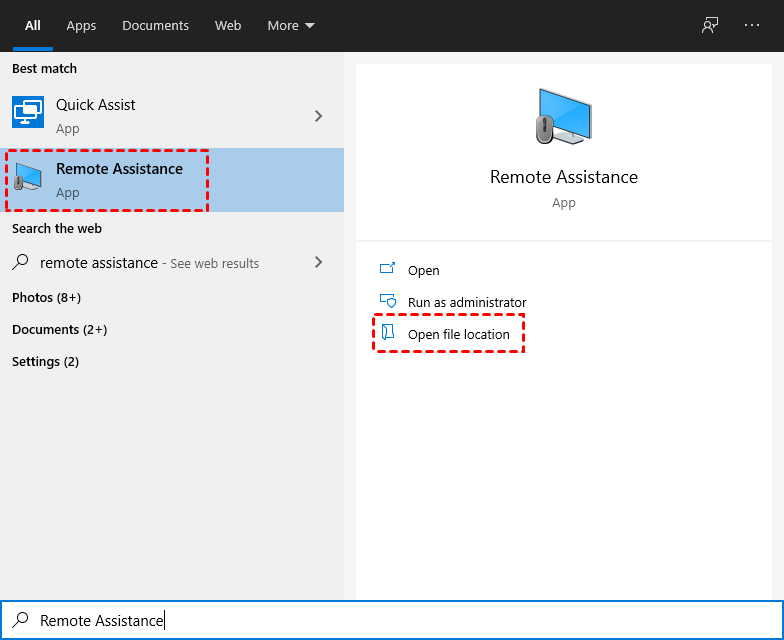Show Photos (8+) results
784x640 pixels.
click(x=46, y=298)
